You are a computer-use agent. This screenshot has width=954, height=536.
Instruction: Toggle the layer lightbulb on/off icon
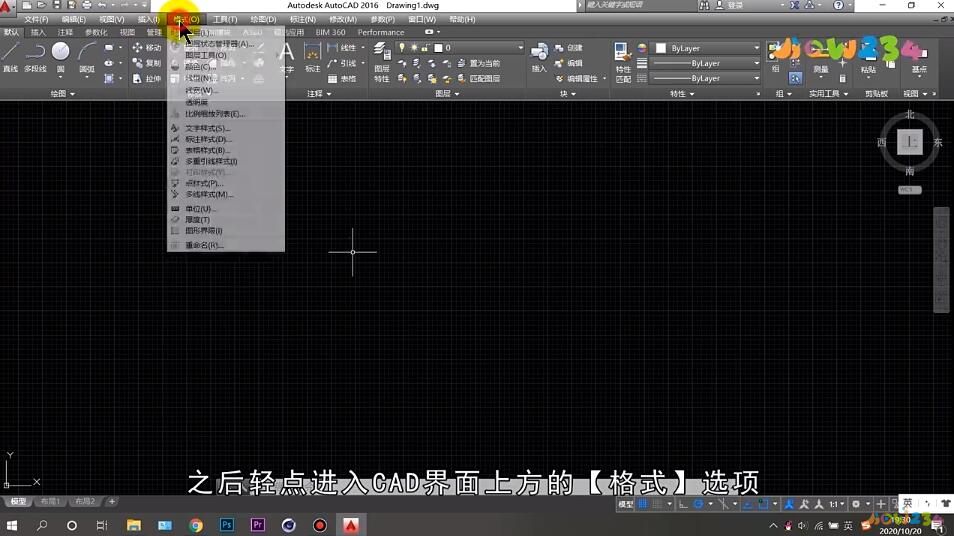(402, 47)
